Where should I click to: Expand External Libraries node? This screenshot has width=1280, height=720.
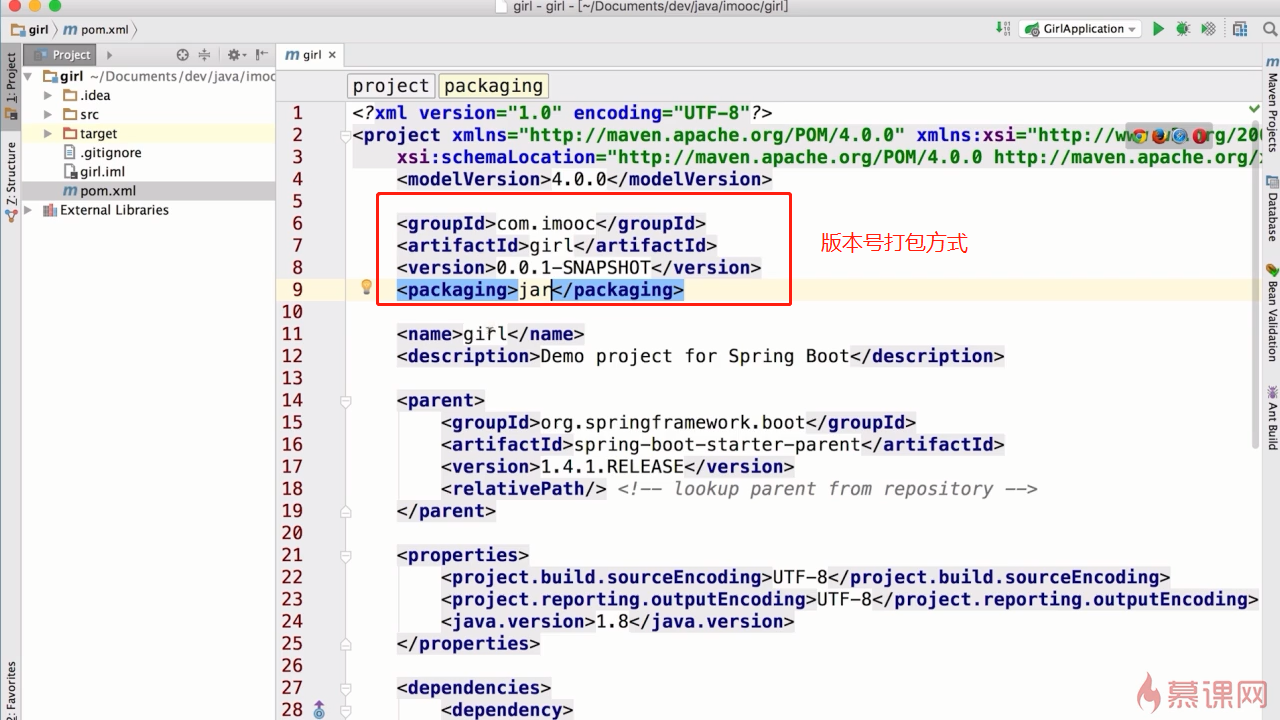[29, 210]
